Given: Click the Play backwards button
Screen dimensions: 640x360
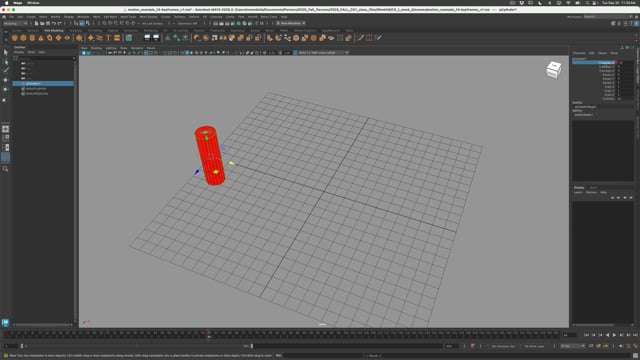Looking at the screenshot, I should click(607, 335).
